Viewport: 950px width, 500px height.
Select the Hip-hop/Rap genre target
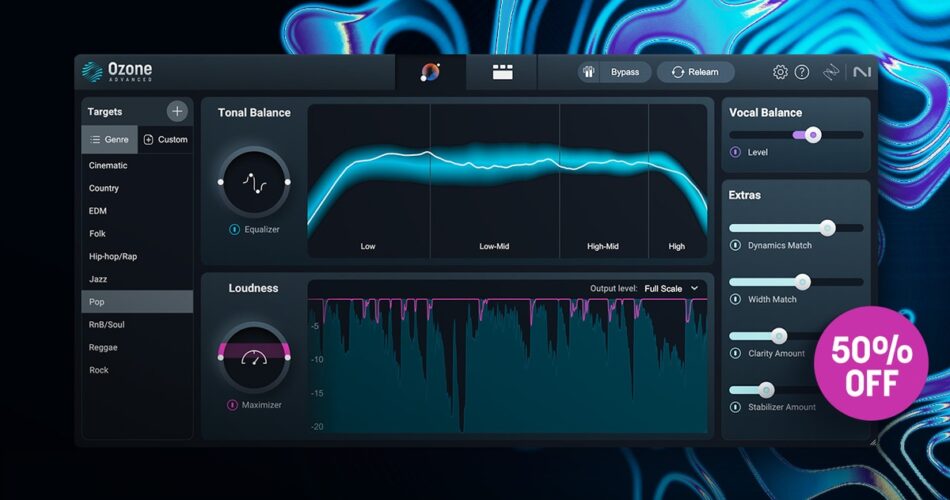(x=113, y=256)
